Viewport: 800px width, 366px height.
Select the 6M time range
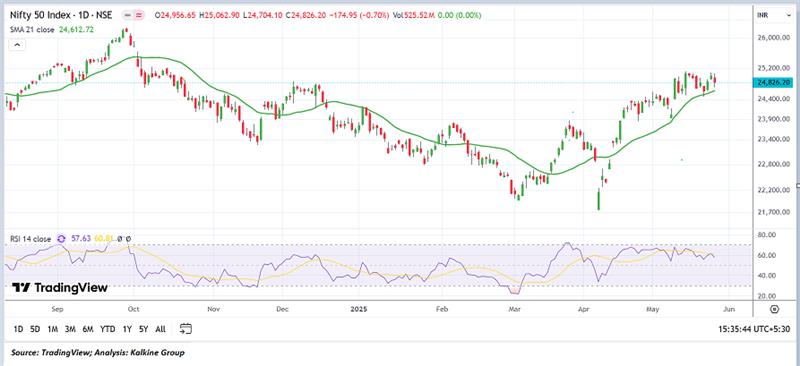click(88, 329)
